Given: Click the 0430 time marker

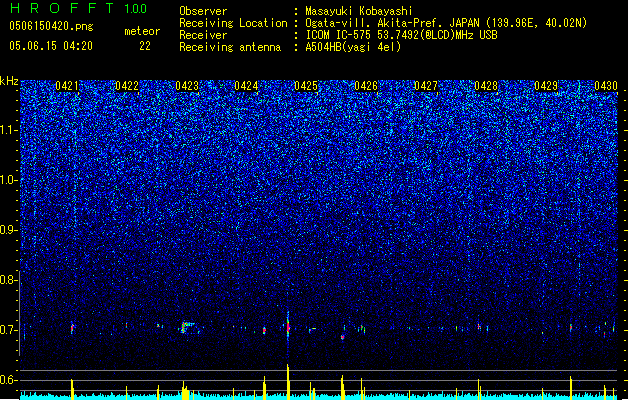Looking at the screenshot, I should tap(606, 86).
